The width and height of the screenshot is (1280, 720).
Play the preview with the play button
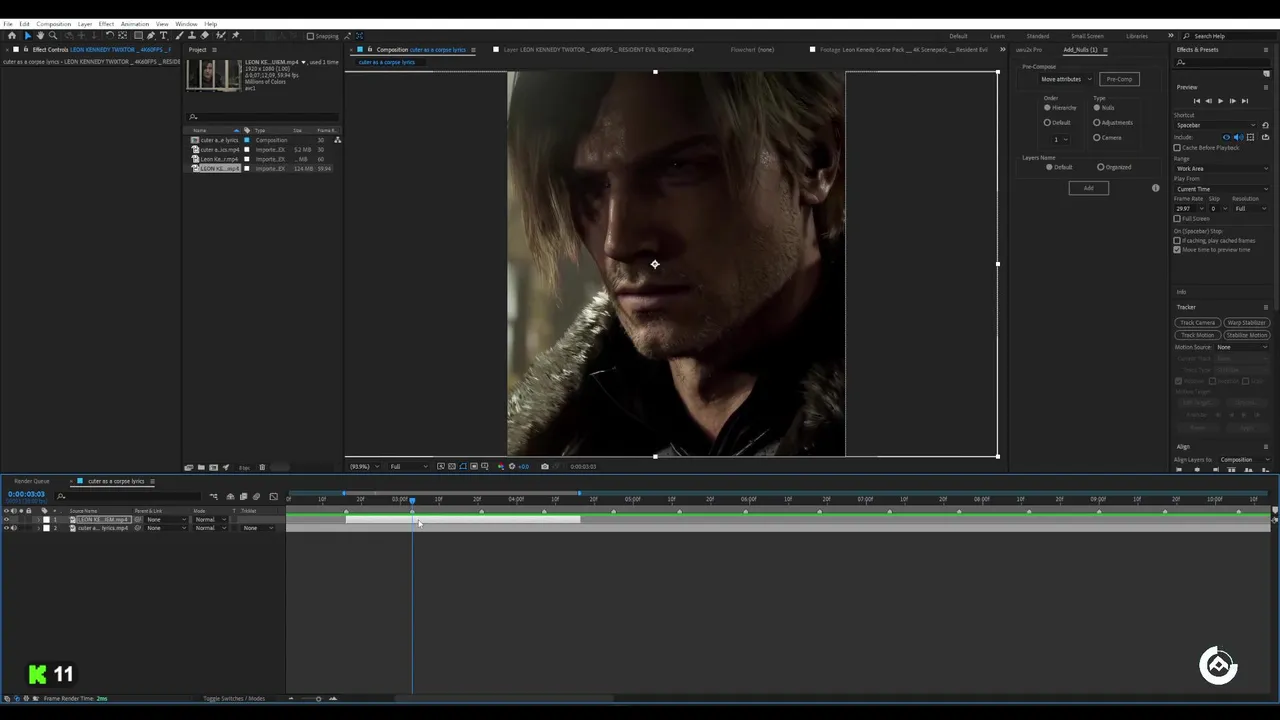1220,101
